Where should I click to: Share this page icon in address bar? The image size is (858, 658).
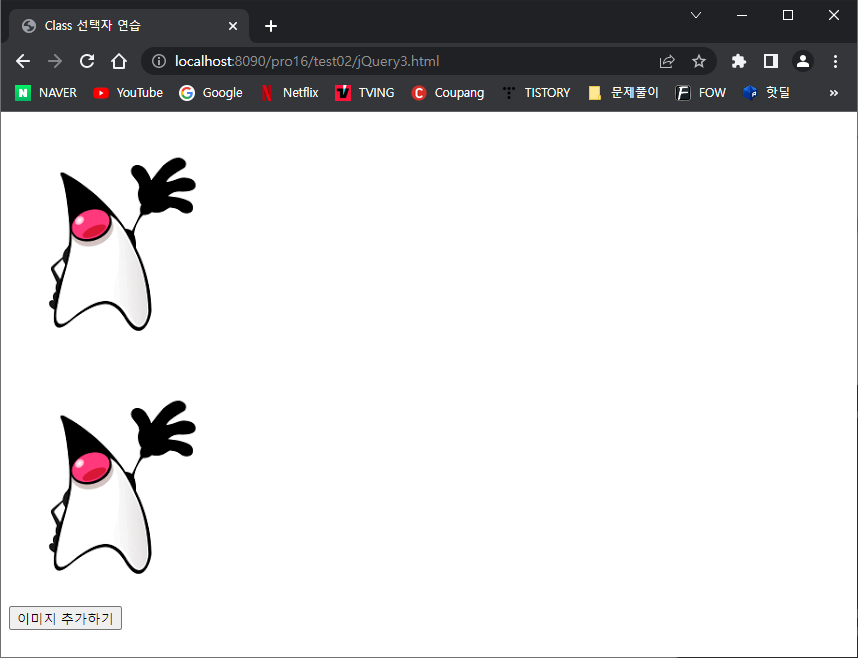(667, 61)
